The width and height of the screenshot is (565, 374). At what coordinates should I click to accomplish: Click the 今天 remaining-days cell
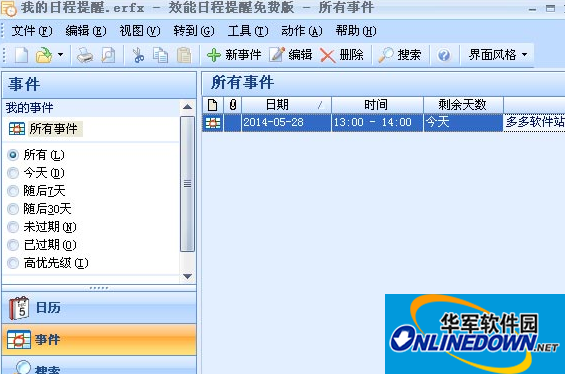click(463, 123)
